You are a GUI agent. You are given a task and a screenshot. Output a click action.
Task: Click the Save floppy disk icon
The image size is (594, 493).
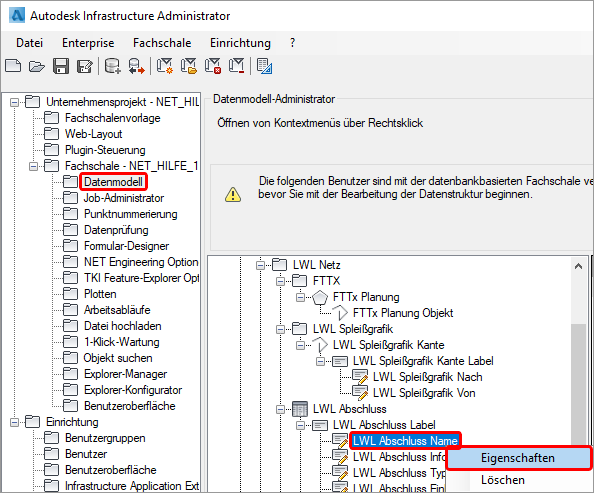(x=61, y=66)
